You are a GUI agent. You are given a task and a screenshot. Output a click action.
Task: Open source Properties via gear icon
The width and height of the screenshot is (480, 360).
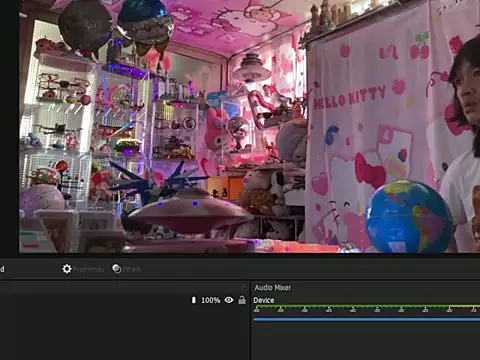(83, 269)
